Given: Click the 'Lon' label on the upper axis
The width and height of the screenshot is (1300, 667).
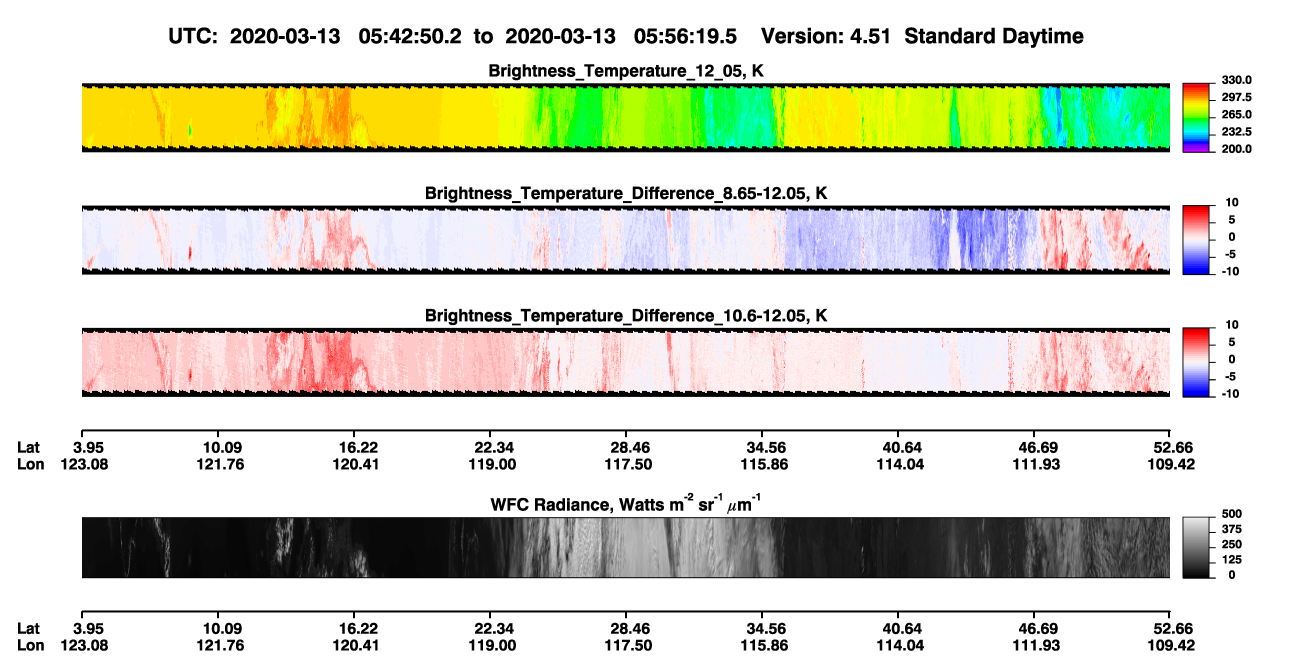Looking at the screenshot, I should click(x=30, y=464).
